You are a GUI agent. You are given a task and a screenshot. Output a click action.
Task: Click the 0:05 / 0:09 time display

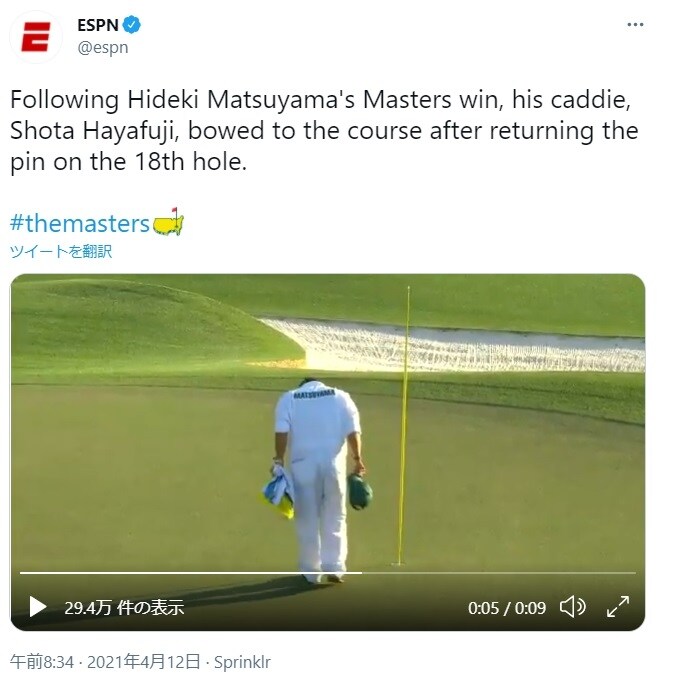507,607
